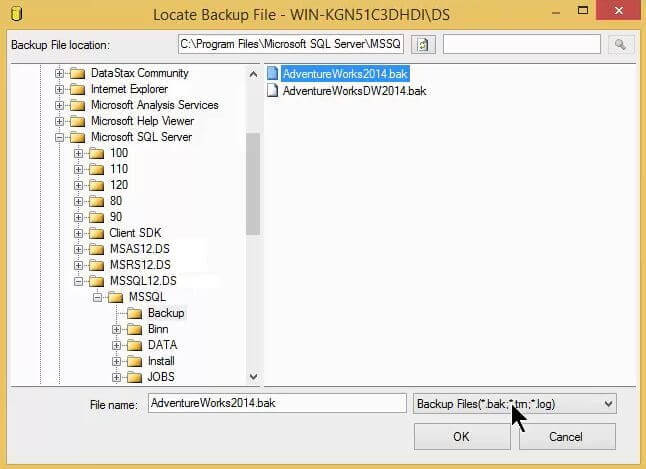Click the MSSQL folder icon
Image resolution: width=646 pixels, height=469 pixels.
[x=115, y=298]
